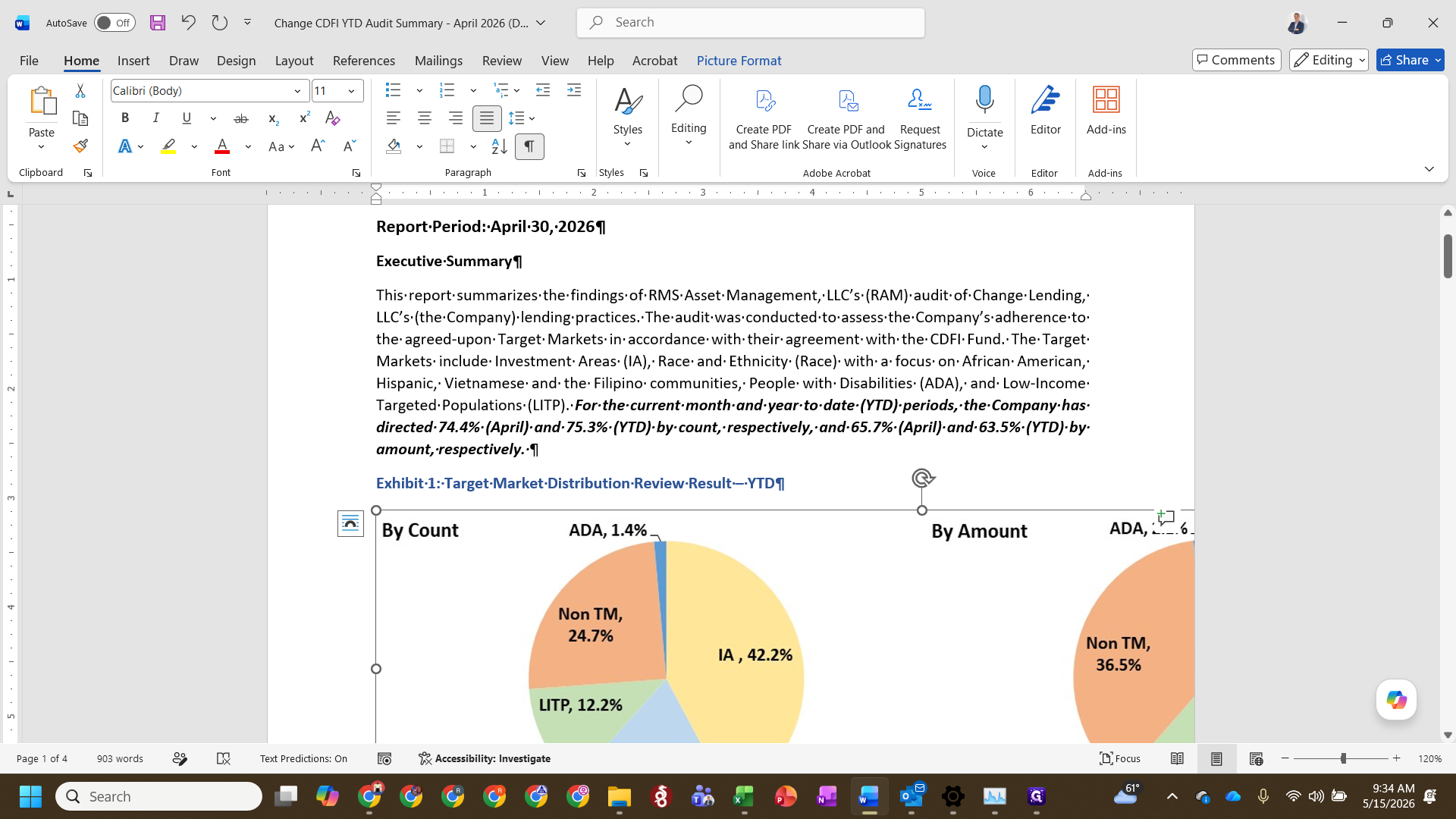1456x819 pixels.
Task: Switch to Review tab
Action: [x=502, y=61]
